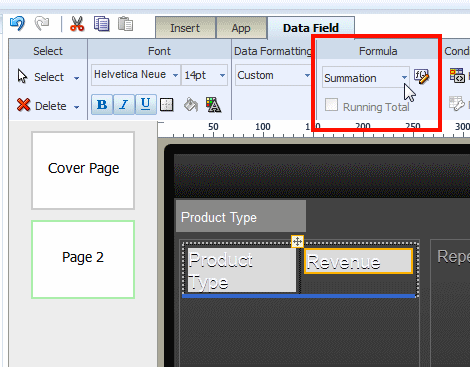
Task: Toggle Underline formatting
Action: [145, 105]
